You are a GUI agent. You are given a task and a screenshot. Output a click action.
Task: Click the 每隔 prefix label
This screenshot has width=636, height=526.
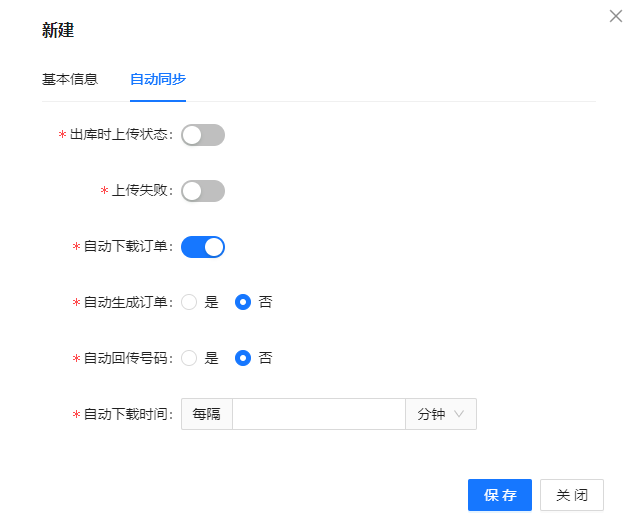[x=206, y=414]
